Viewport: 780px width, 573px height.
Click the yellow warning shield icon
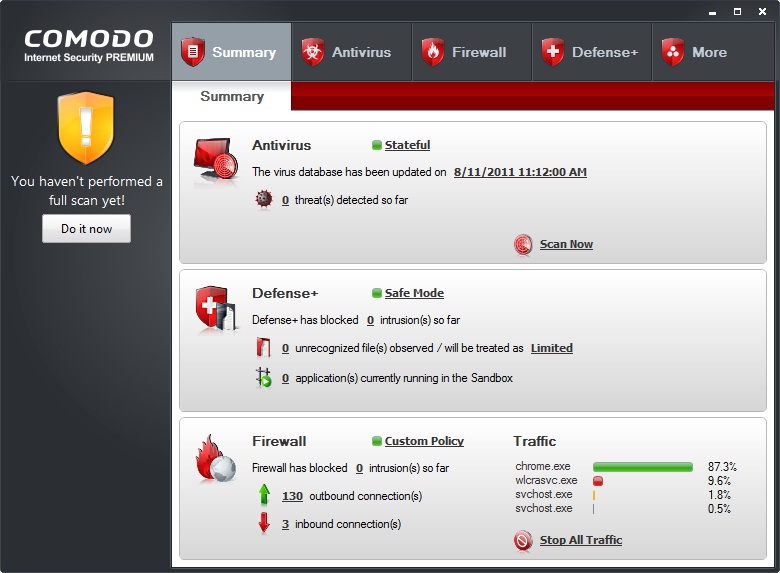click(x=86, y=128)
